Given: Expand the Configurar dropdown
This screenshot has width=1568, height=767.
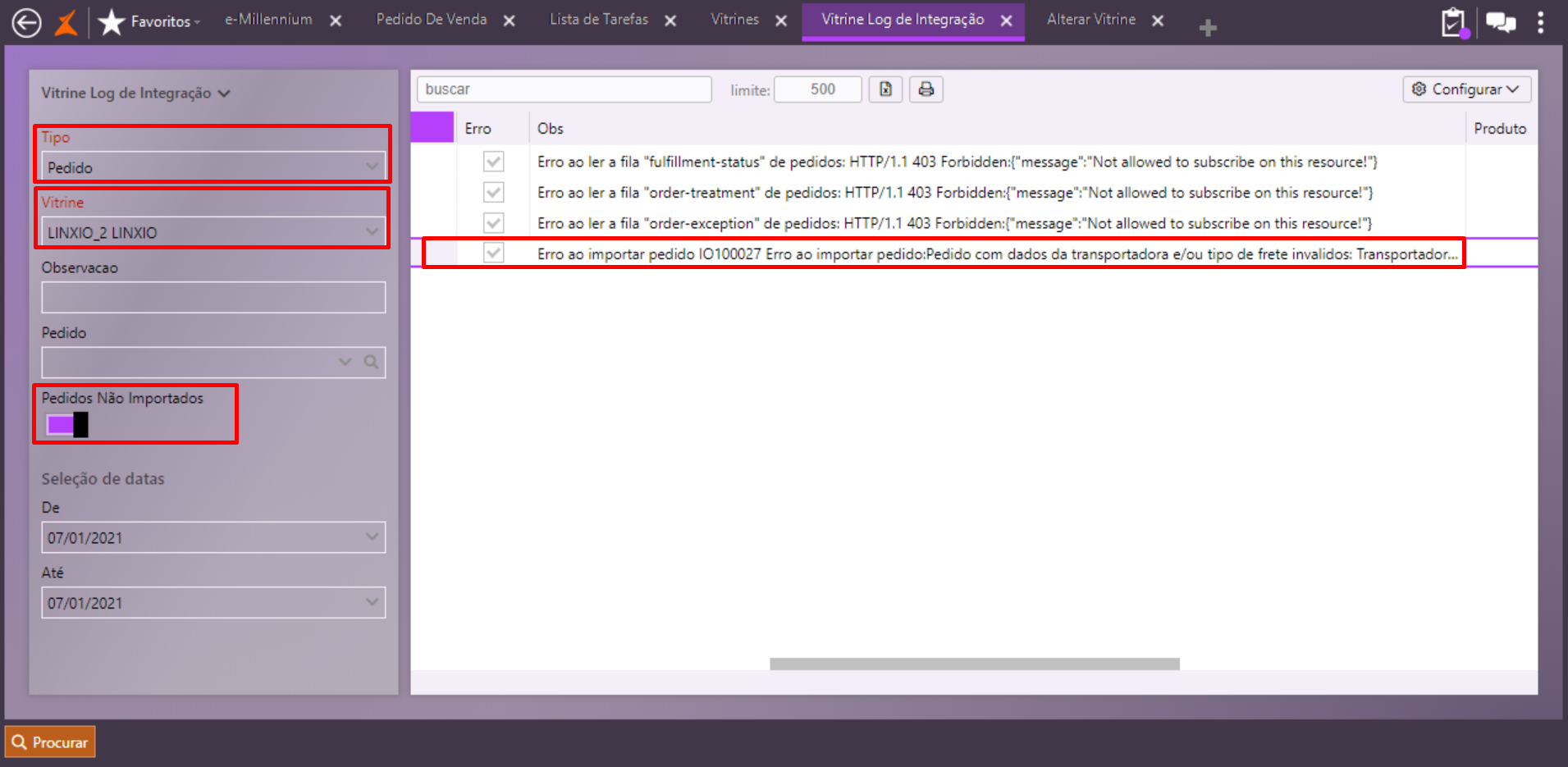Looking at the screenshot, I should 1467,89.
